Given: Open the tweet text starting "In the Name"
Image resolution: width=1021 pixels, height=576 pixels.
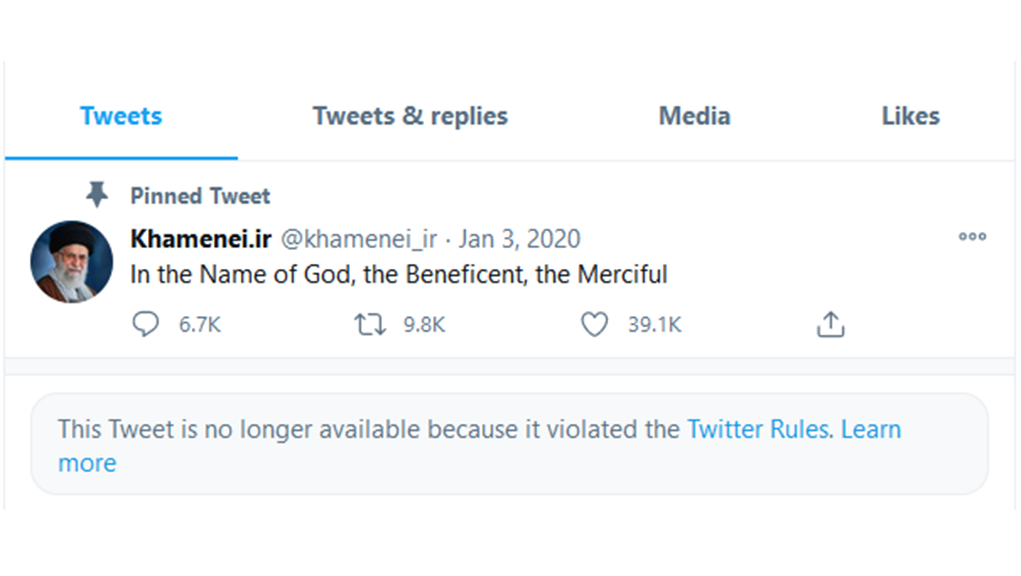Looking at the screenshot, I should pyautogui.click(x=398, y=274).
